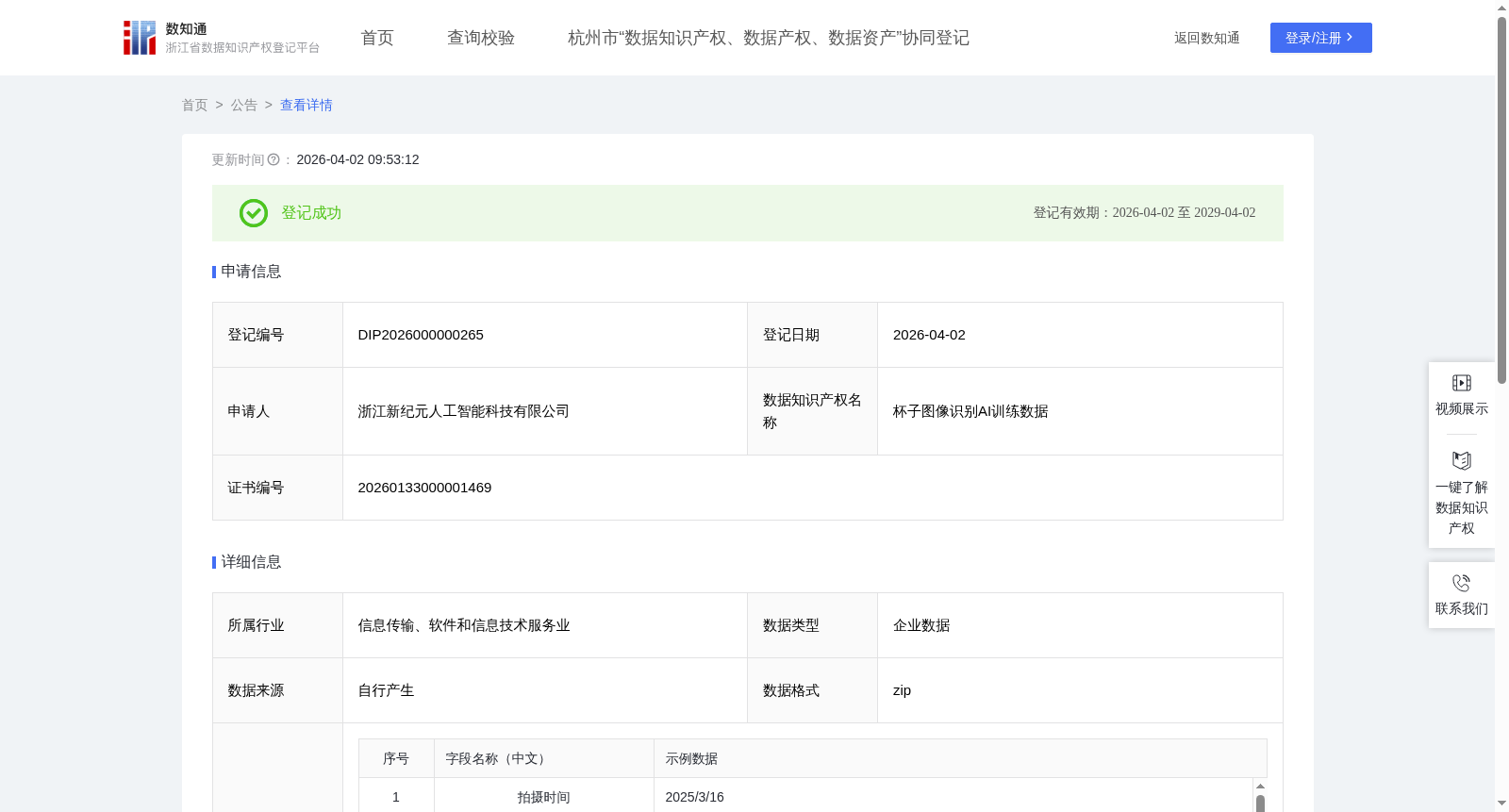Click the 自行产生 data source value
This screenshot has width=1509, height=812.
pyautogui.click(x=386, y=690)
